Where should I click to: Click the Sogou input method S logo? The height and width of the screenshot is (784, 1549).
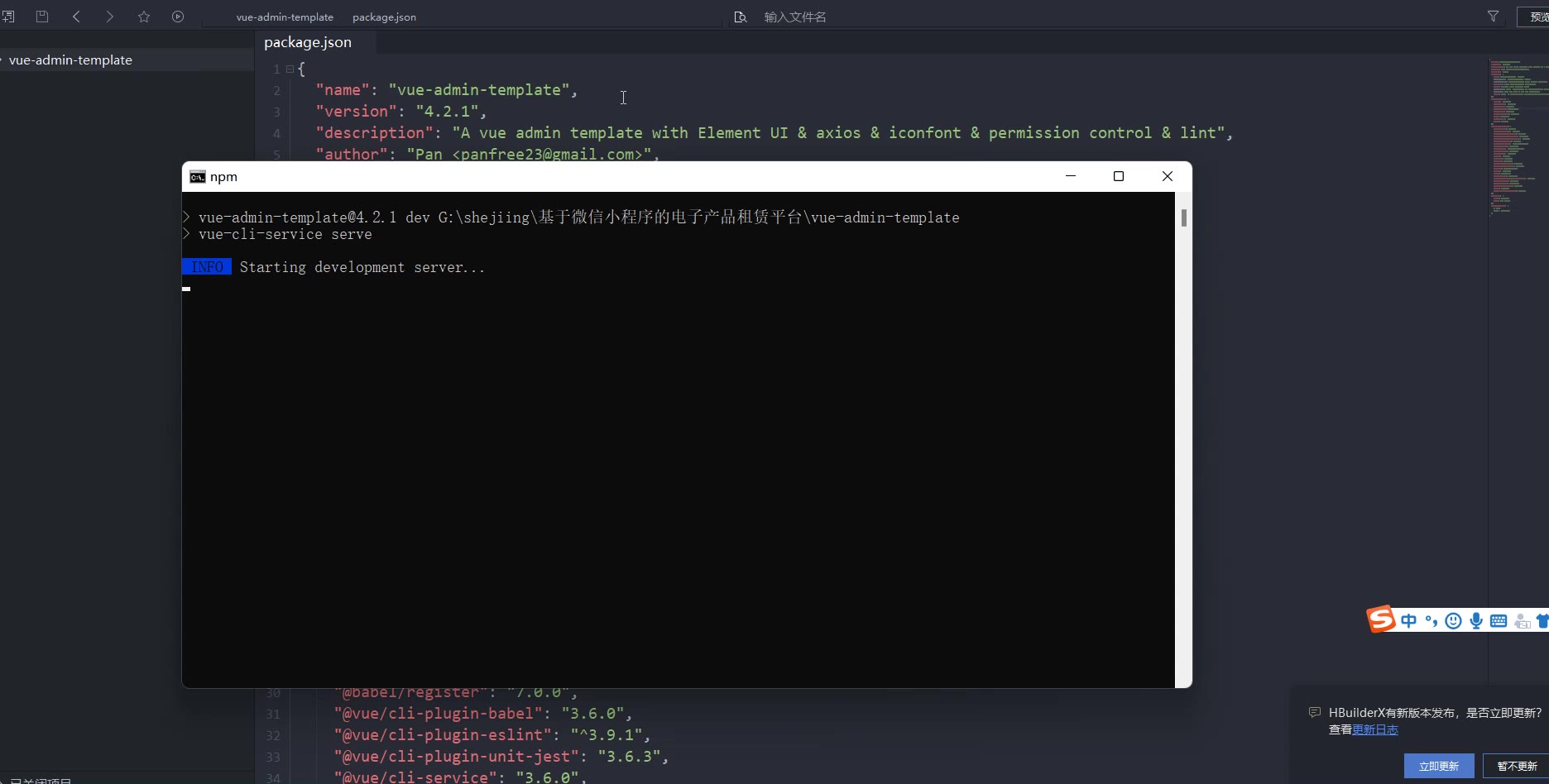1381,619
